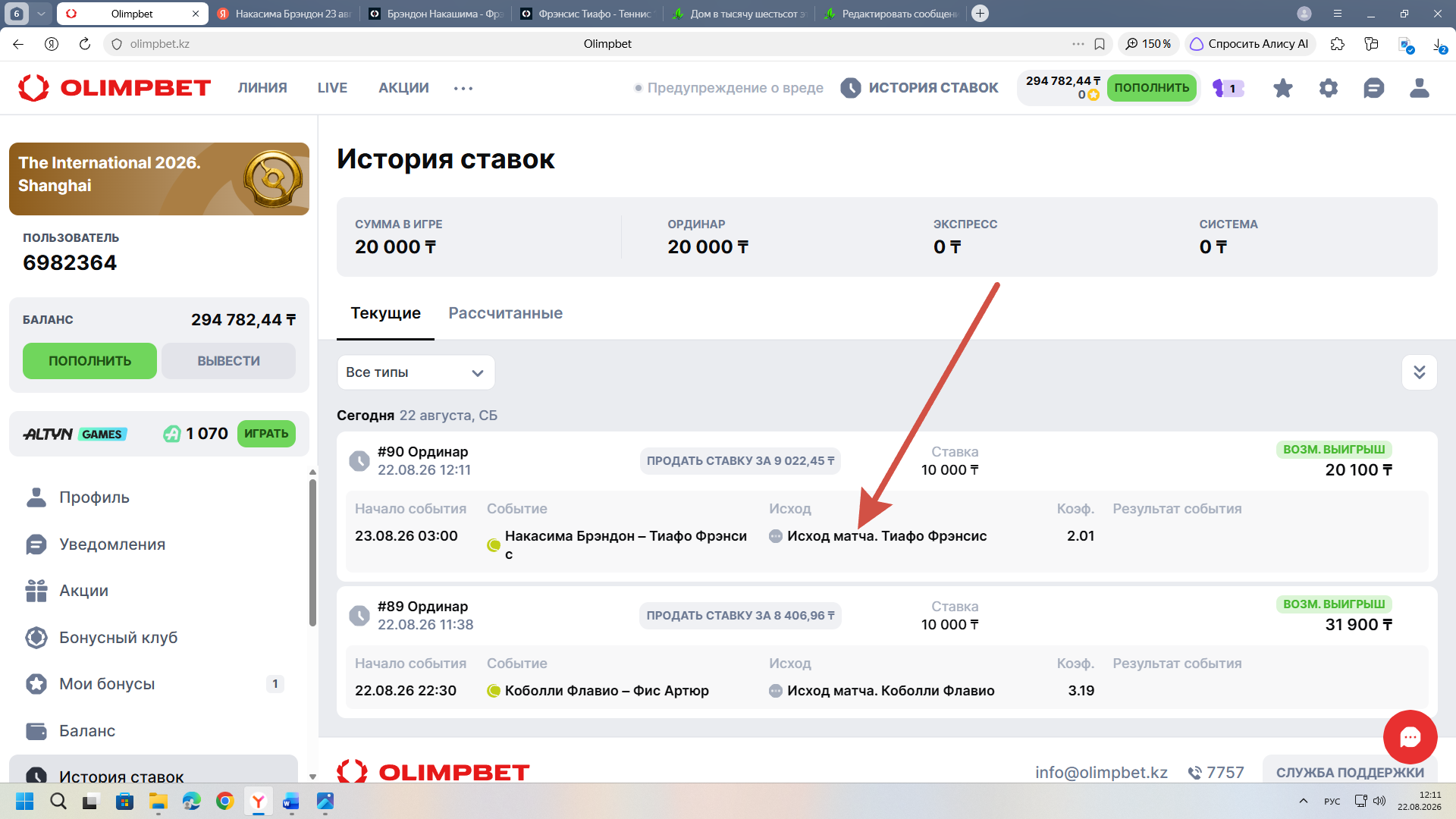
Task: Click sidebar scroll down arrow
Action: (x=312, y=777)
